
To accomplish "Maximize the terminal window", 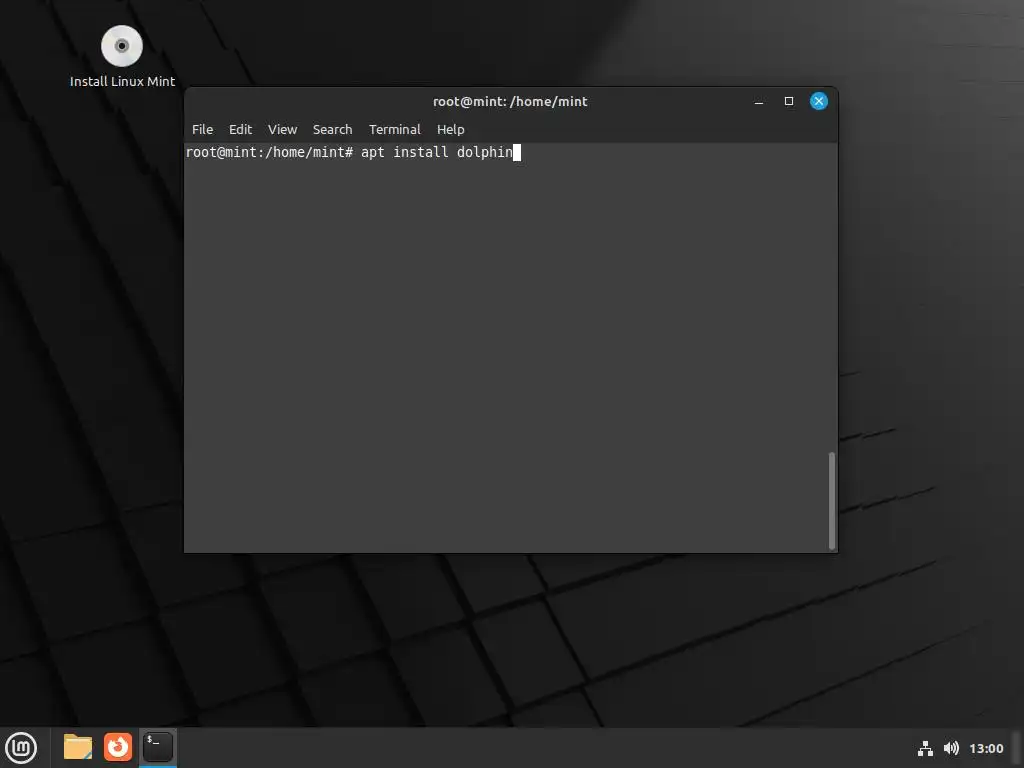I will click(x=789, y=101).
